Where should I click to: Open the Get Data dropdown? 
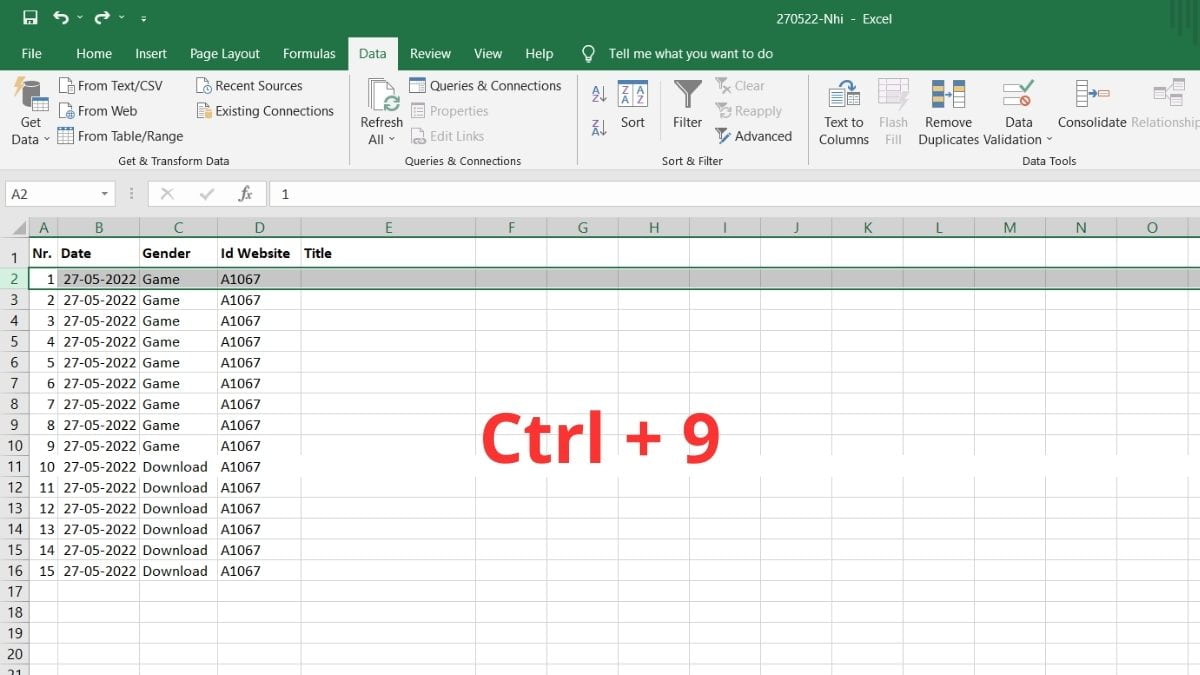(x=29, y=112)
